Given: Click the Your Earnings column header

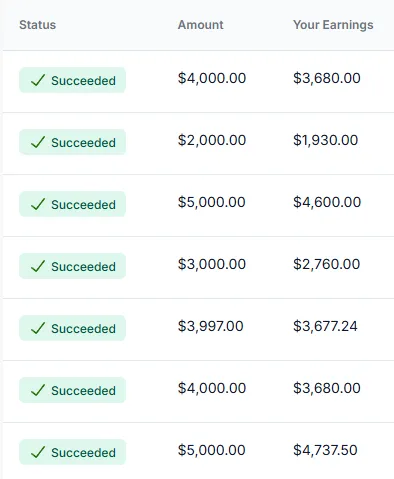Looking at the screenshot, I should 333,25.
